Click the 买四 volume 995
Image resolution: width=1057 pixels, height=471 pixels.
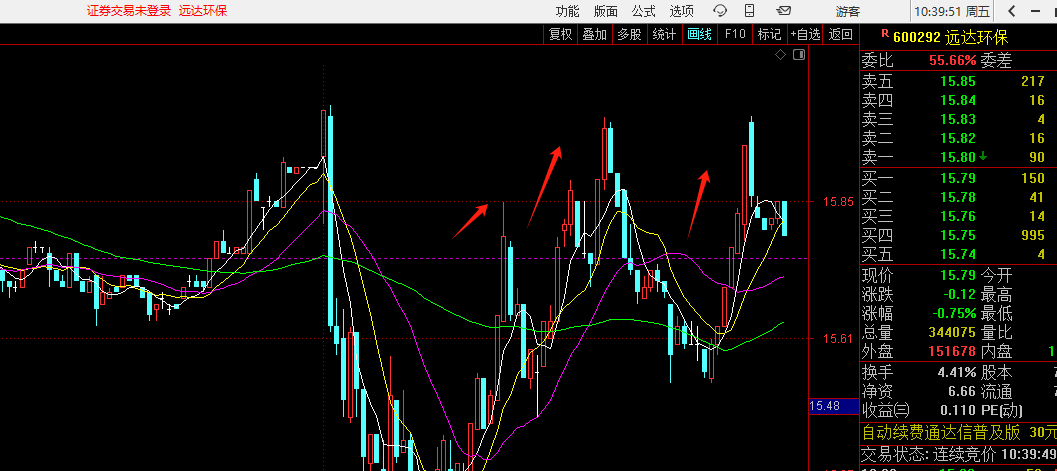(1033, 235)
